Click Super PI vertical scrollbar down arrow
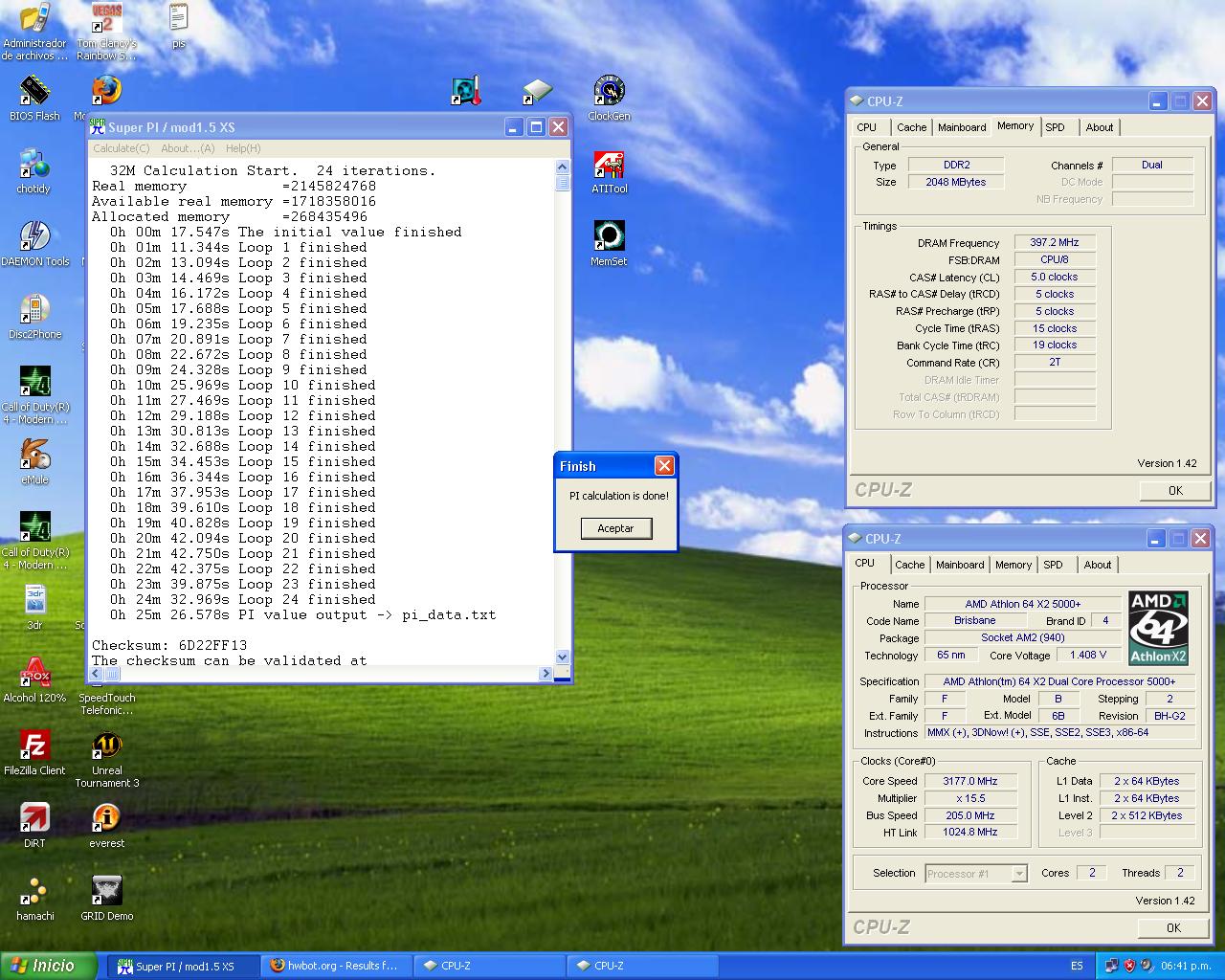The height and width of the screenshot is (980, 1225). pos(562,657)
